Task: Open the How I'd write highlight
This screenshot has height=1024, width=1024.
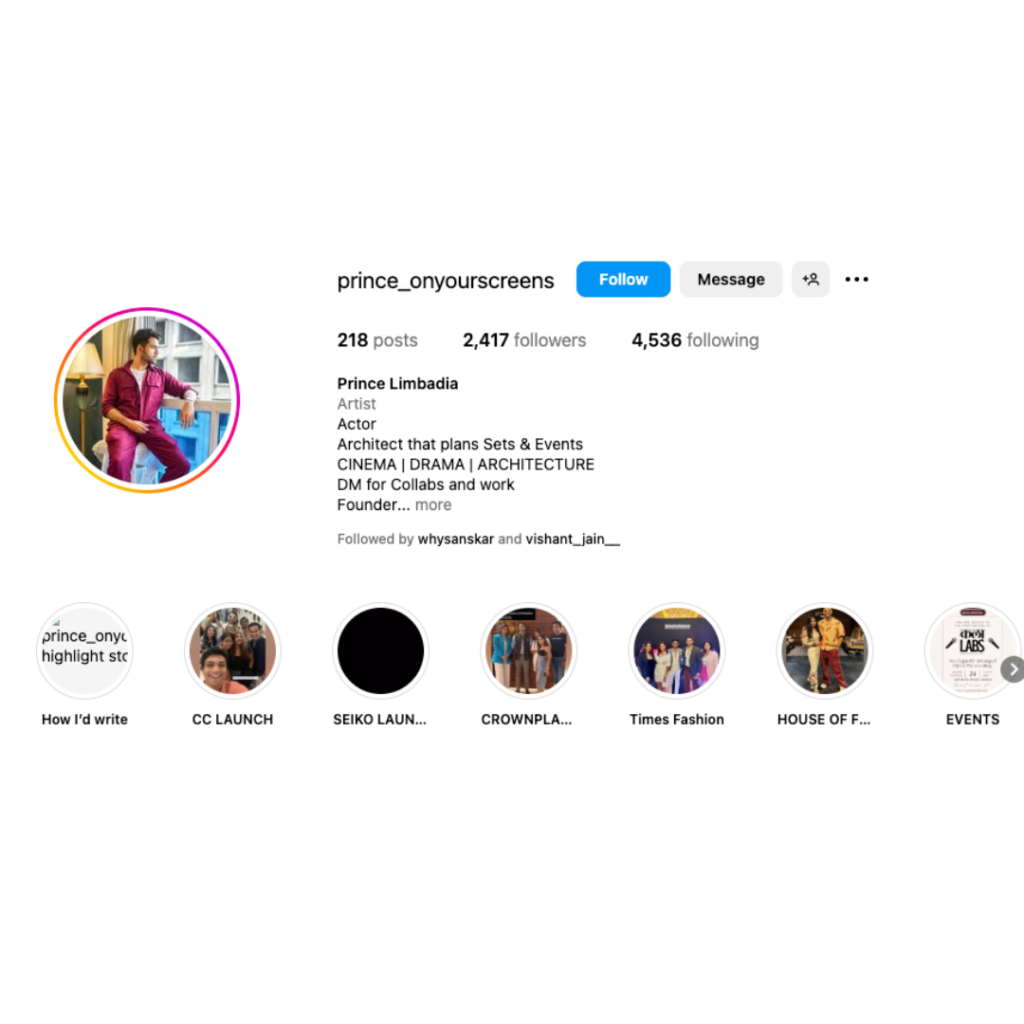Action: [84, 650]
